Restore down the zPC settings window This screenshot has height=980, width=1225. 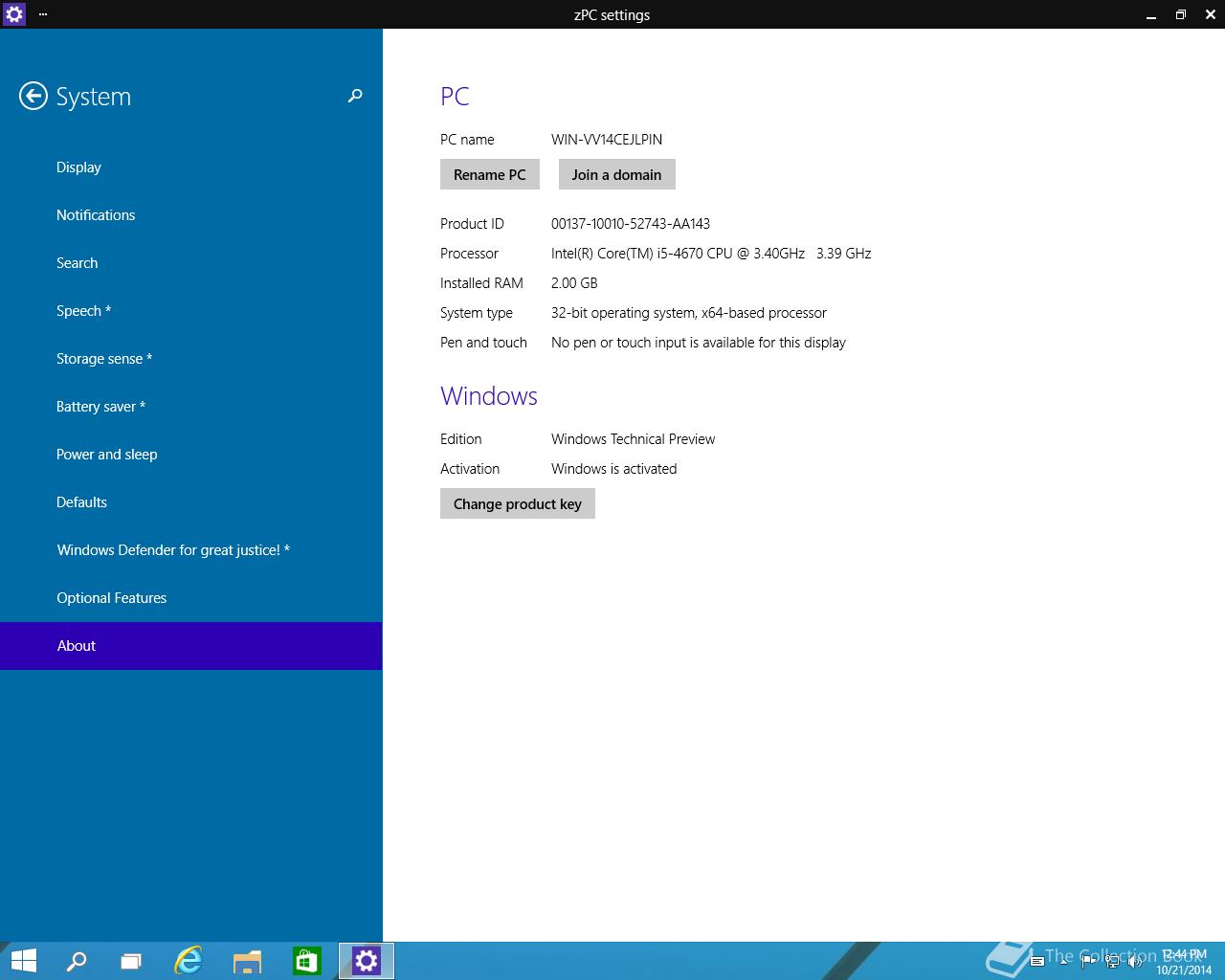coord(1180,14)
